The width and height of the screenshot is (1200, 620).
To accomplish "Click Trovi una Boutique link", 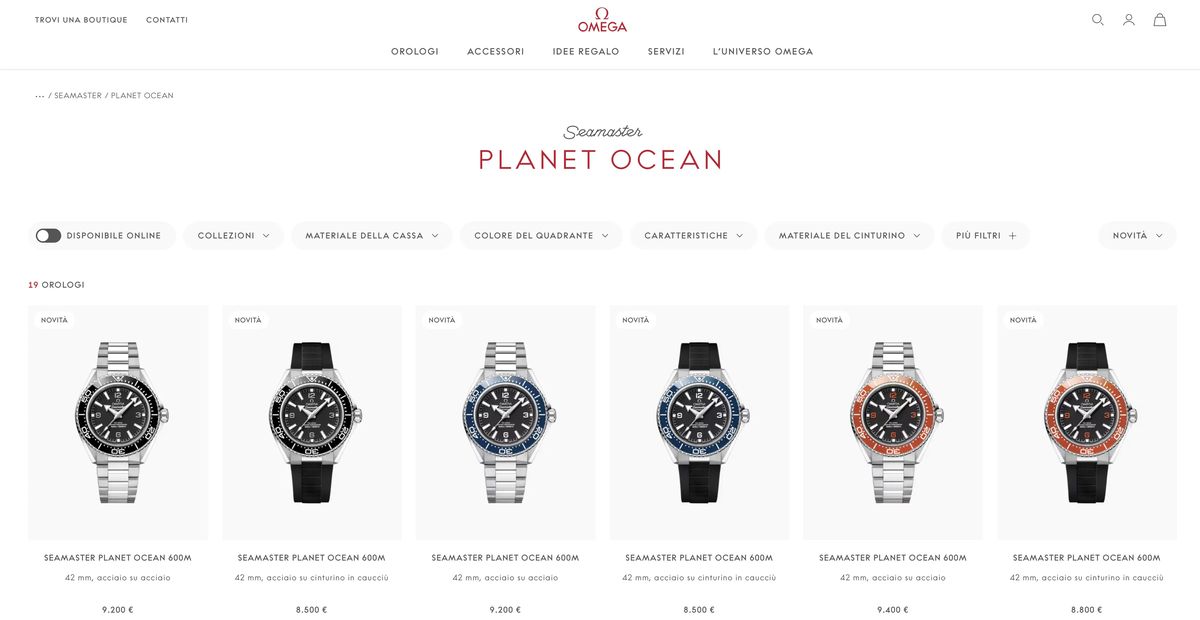I will (x=81, y=20).
